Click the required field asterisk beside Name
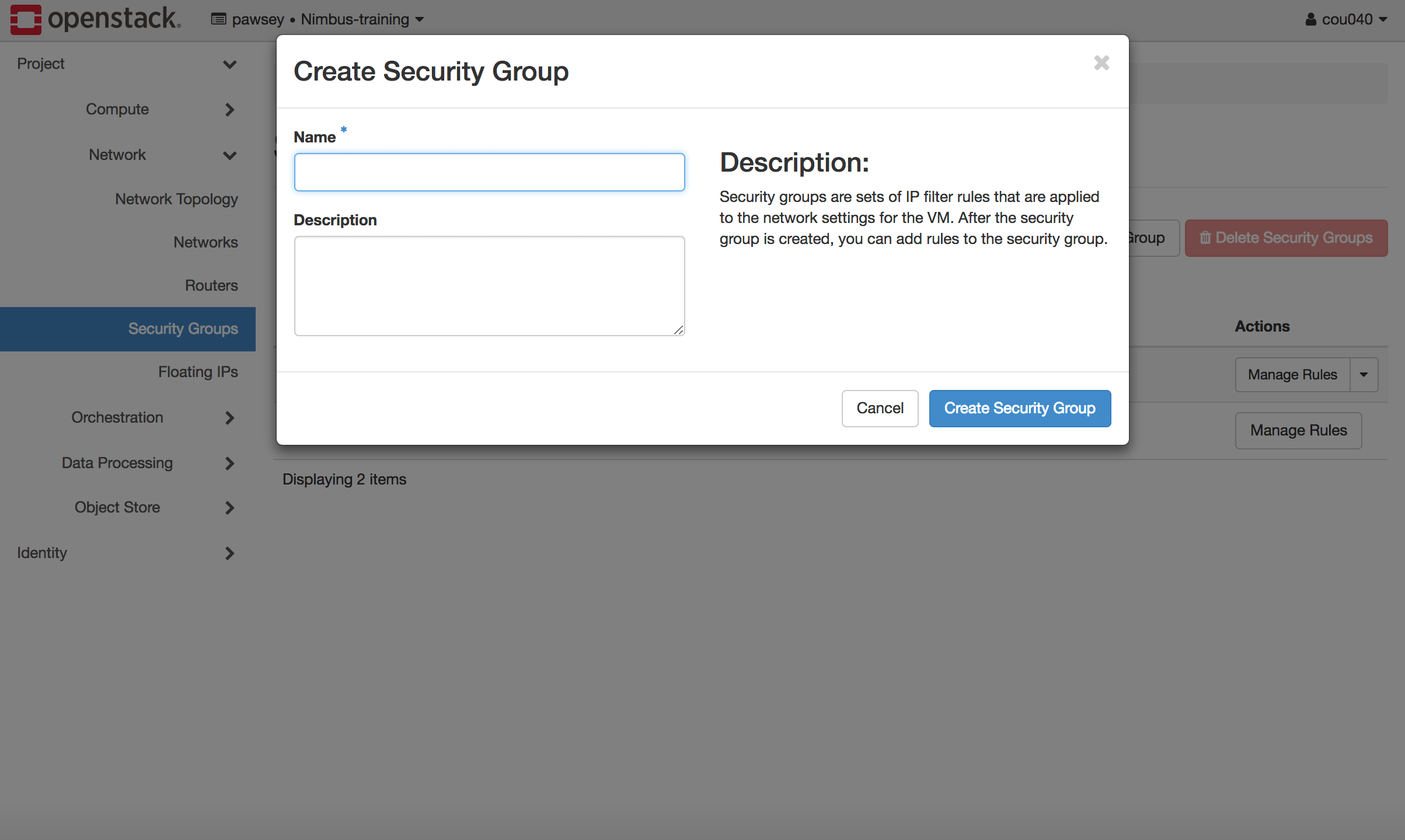1405x840 pixels. coord(343,131)
